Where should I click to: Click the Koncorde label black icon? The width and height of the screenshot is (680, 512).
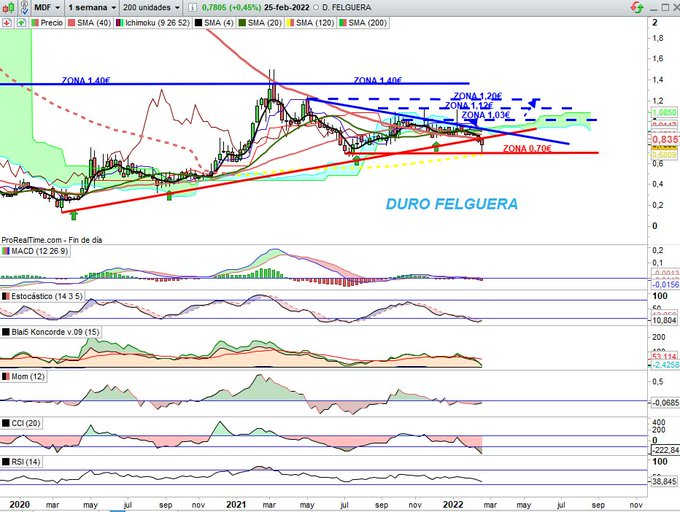pos(6,332)
